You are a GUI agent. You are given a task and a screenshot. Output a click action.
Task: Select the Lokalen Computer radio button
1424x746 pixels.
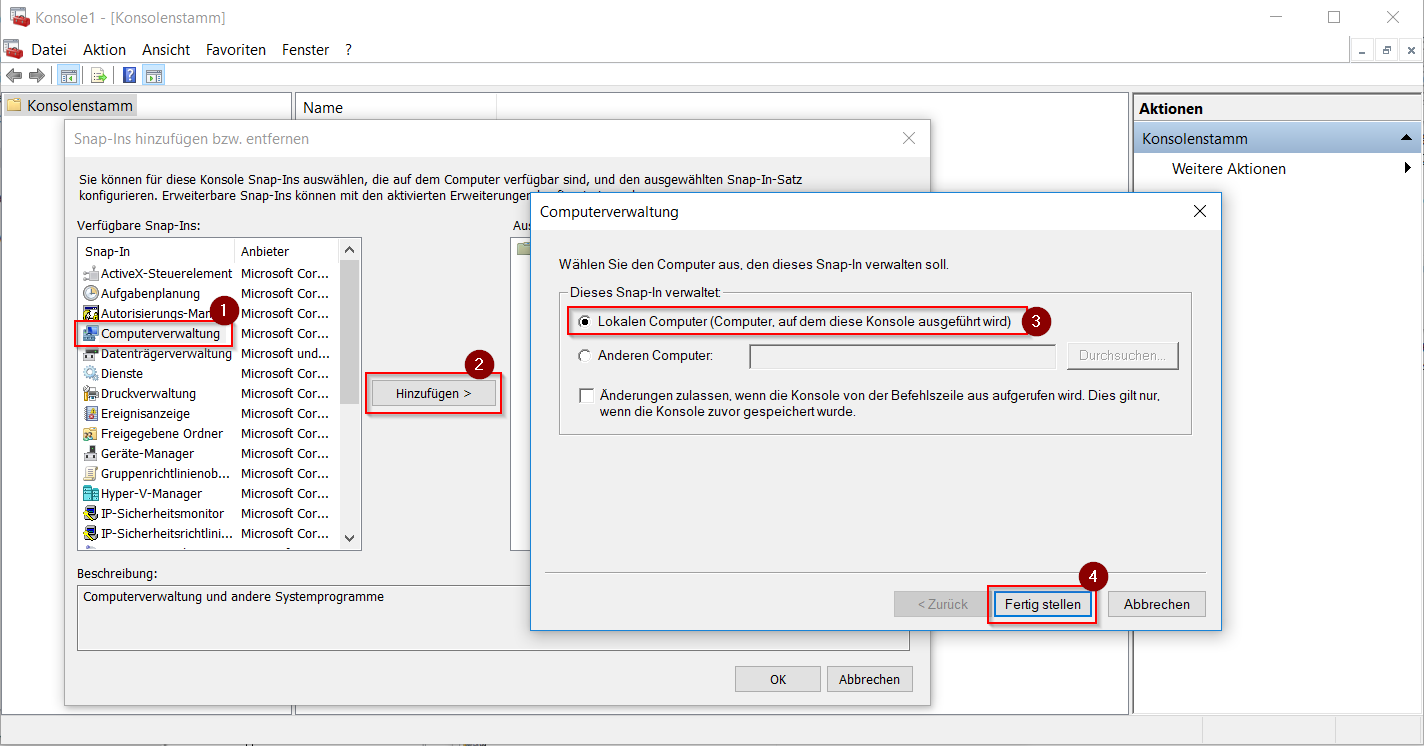coord(585,322)
